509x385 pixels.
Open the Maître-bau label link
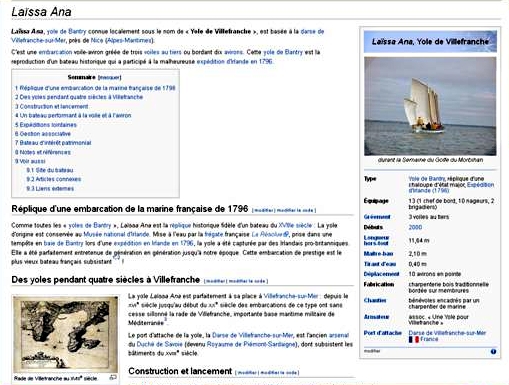(378, 254)
